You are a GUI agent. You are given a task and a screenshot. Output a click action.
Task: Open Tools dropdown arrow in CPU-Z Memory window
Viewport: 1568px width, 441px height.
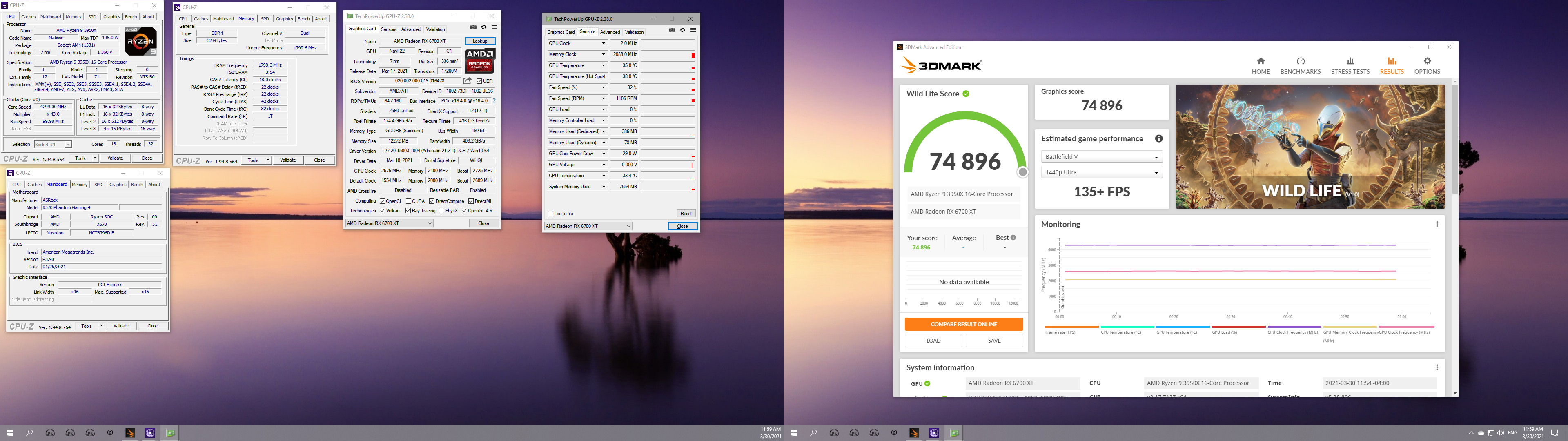coord(268,160)
